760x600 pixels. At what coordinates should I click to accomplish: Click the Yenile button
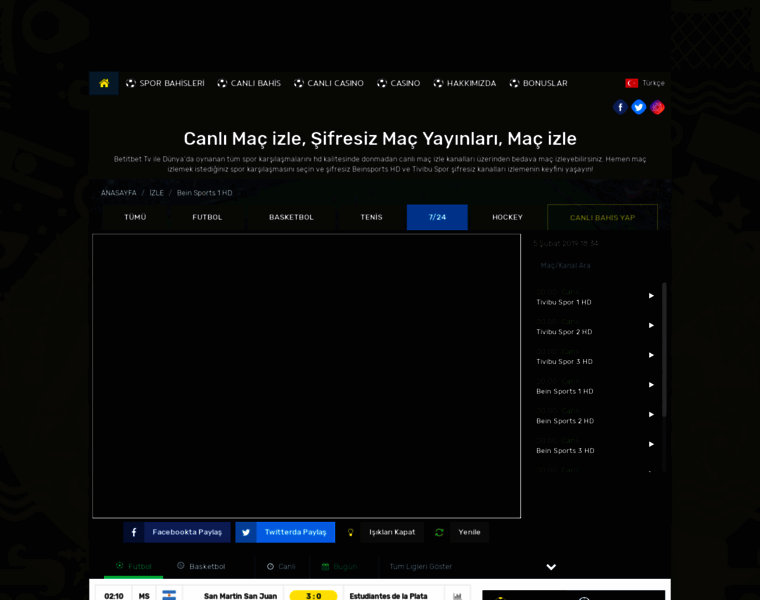point(469,532)
